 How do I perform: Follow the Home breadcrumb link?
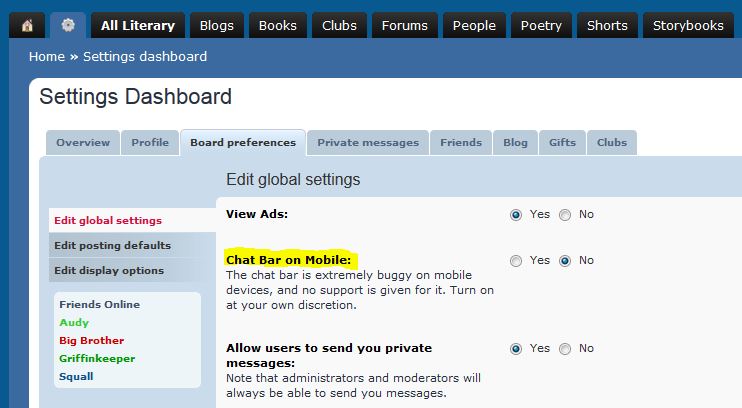[x=47, y=56]
